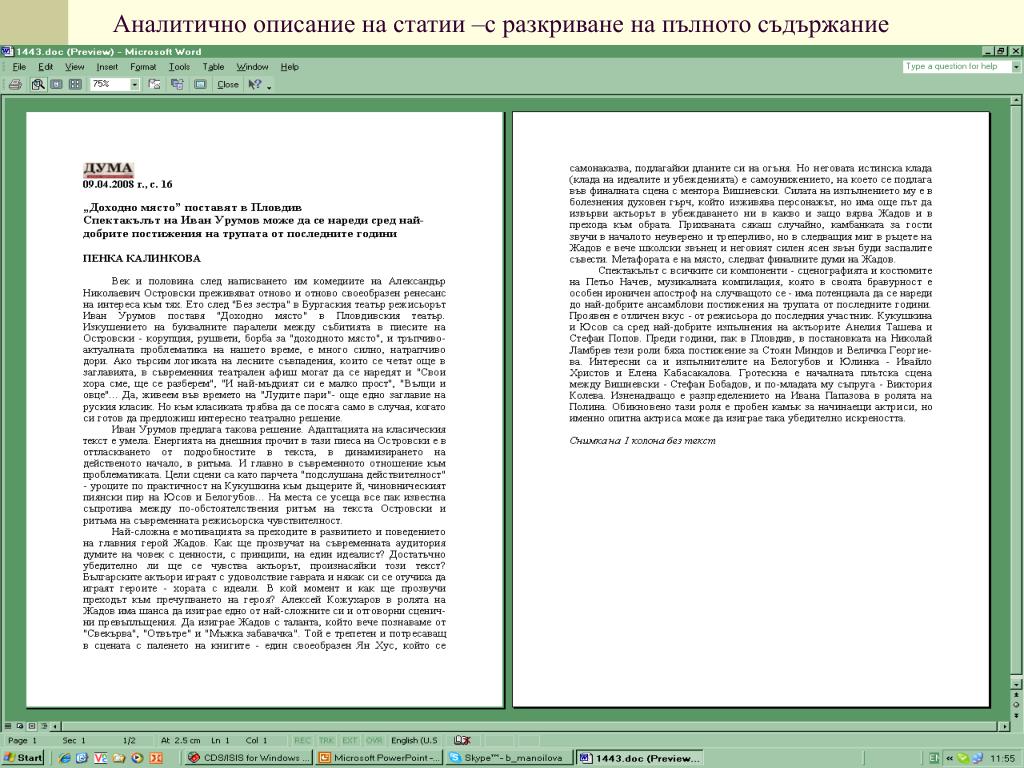Click the English (U.S language indicator
1024x768 pixels.
(x=415, y=740)
